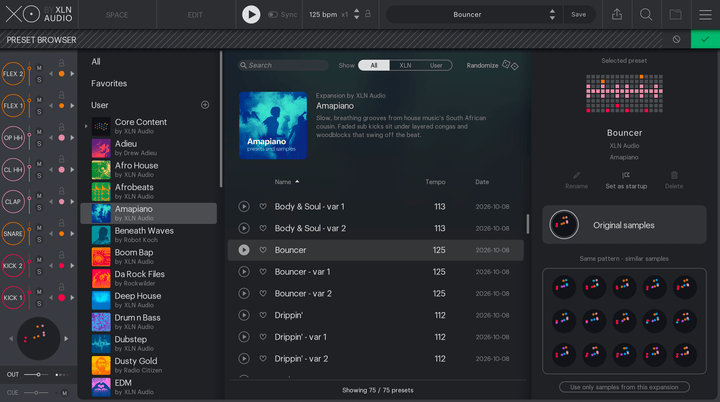Mute the CL HH channel
720x402 pixels.
[x=39, y=164]
